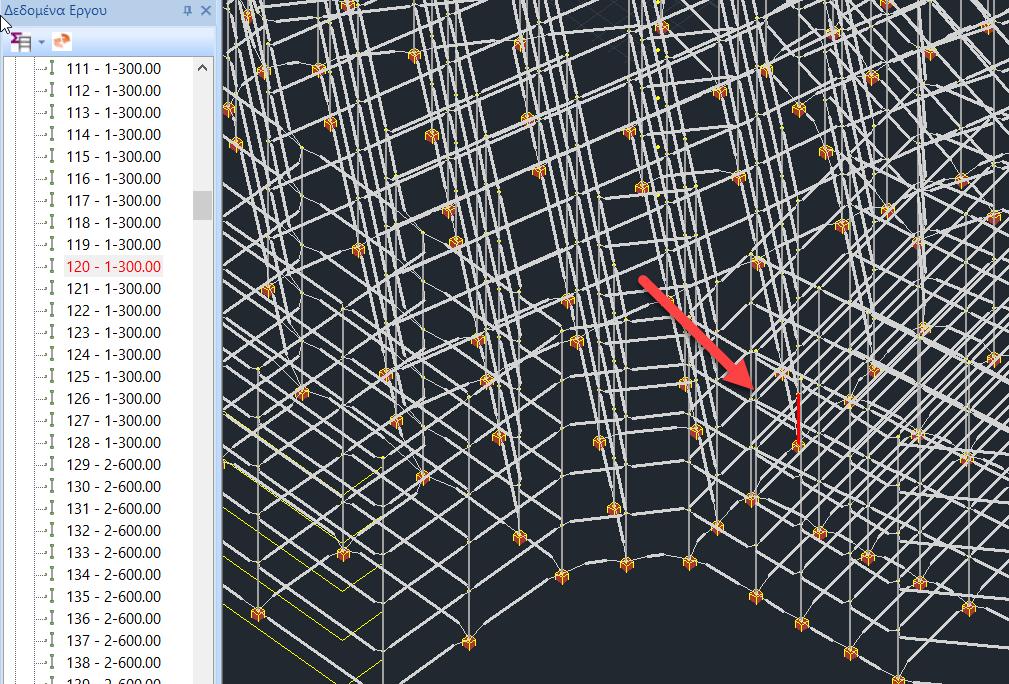This screenshot has width=1009, height=684.
Task: Select tree item 118 - 1-300.00
Action: point(113,223)
